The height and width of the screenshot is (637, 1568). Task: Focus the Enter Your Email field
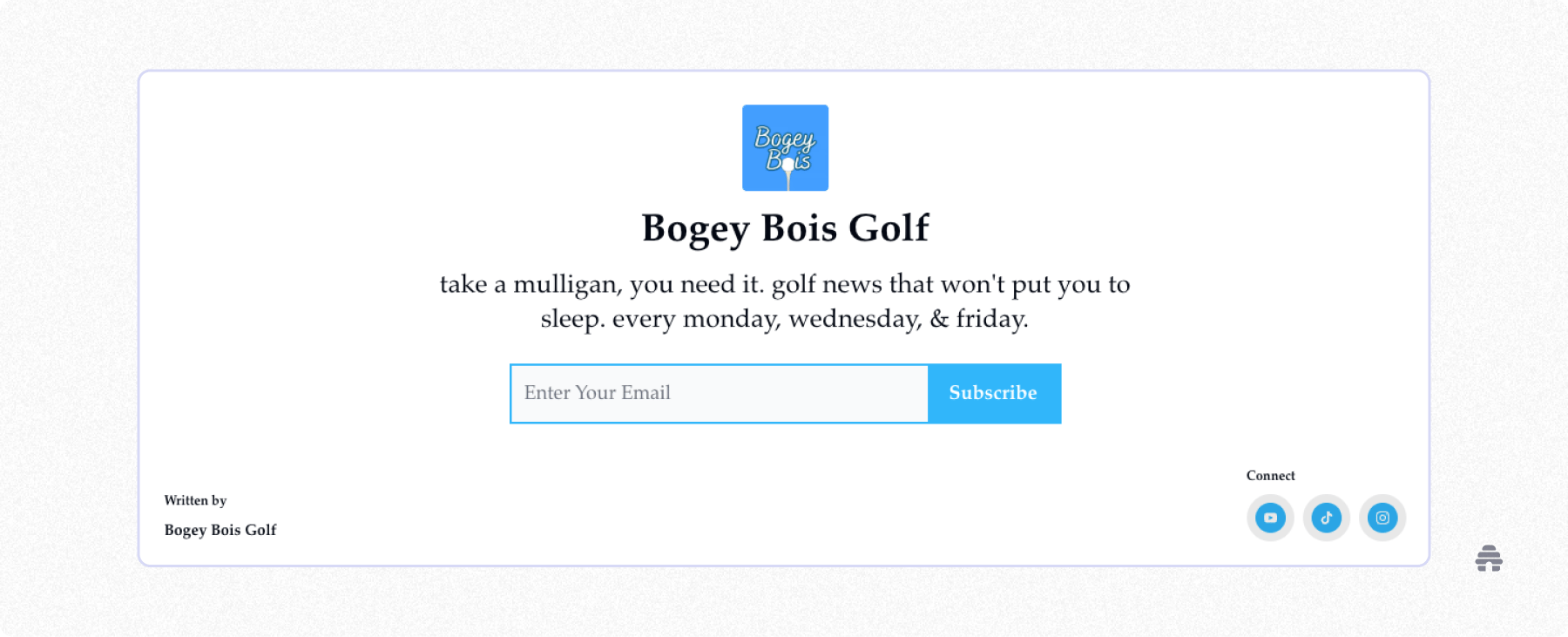click(719, 394)
